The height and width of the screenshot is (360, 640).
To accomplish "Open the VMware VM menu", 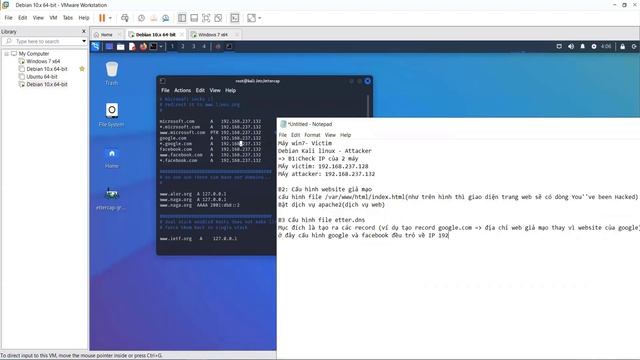I will click(53, 18).
